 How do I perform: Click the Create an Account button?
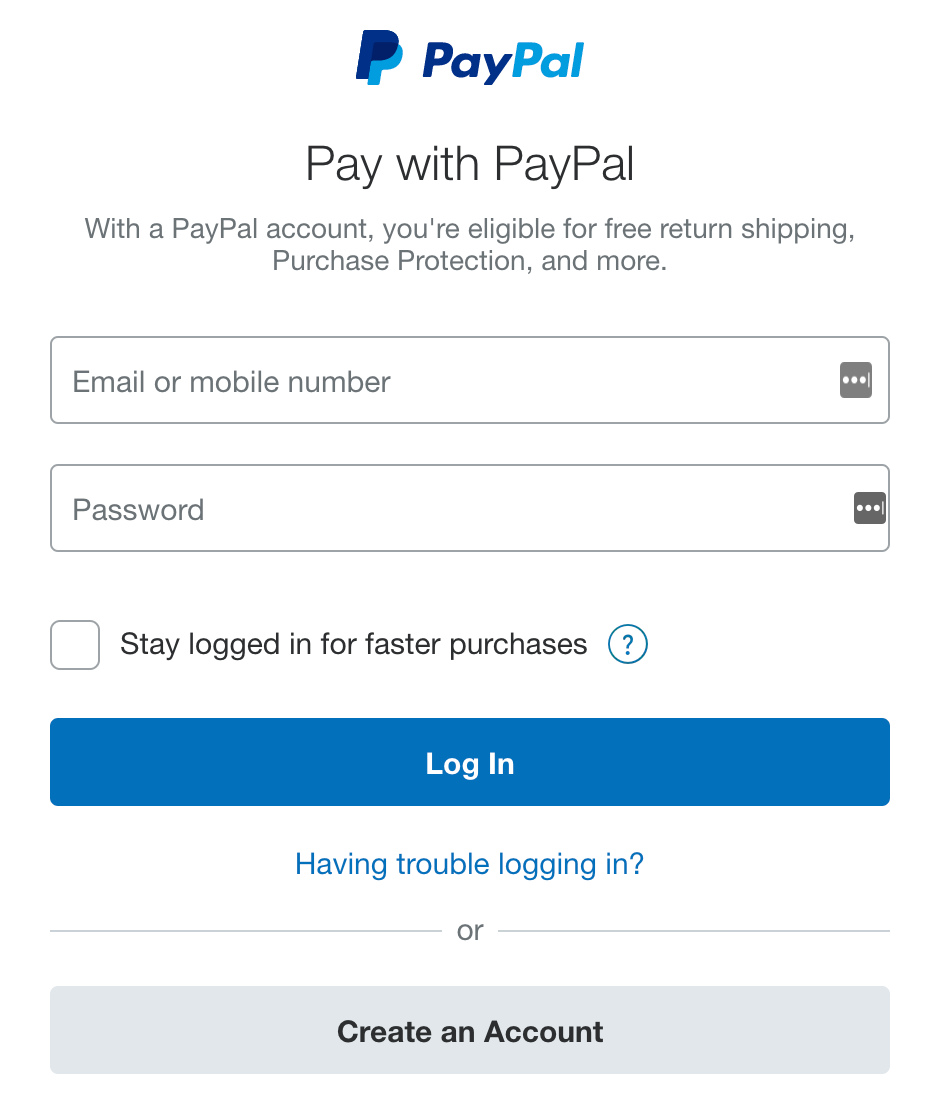click(x=470, y=1030)
